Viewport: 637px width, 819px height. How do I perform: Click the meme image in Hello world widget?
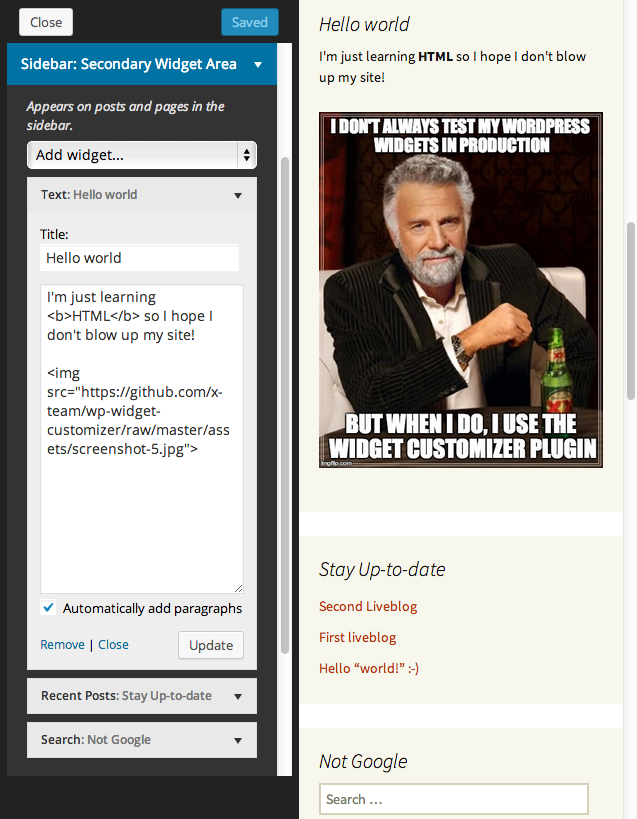[461, 290]
